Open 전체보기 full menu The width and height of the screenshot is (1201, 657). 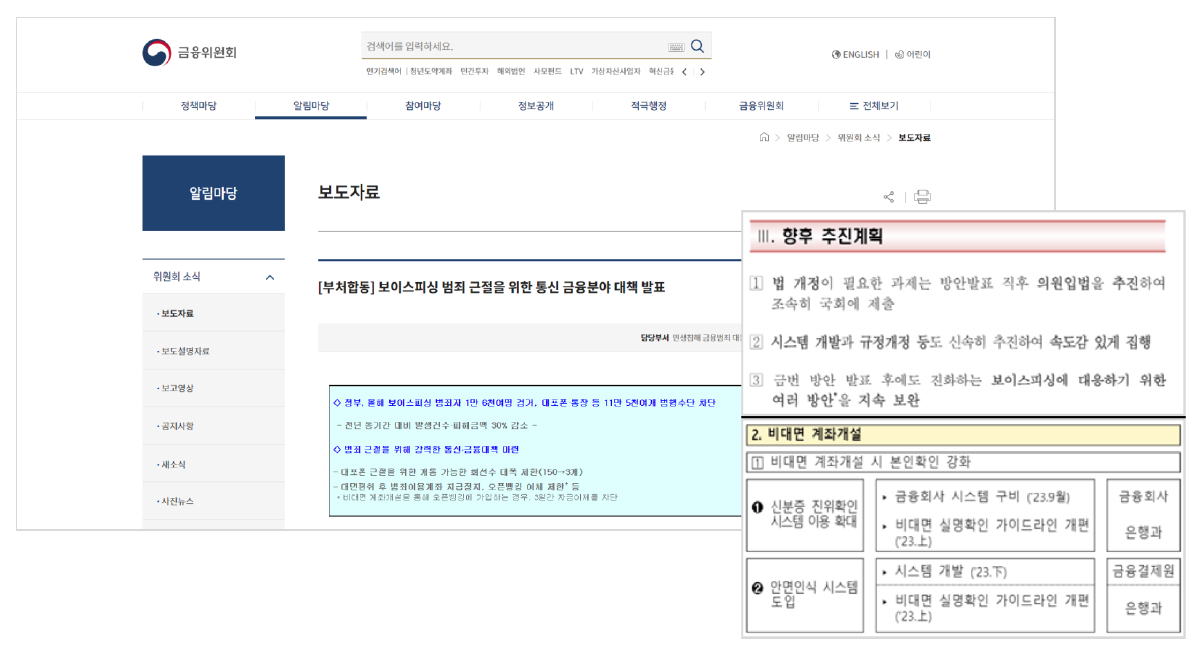(874, 106)
